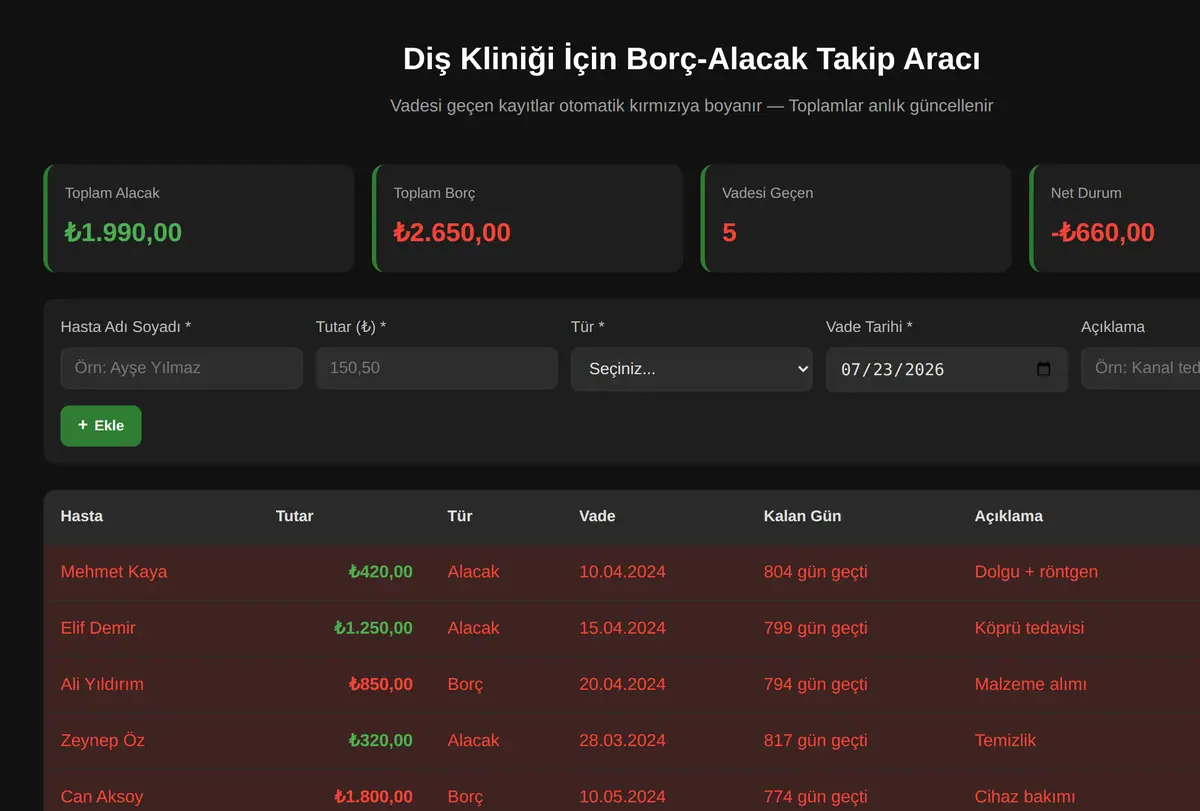Click due date 15.04.2024
This screenshot has width=1200, height=811.
pyautogui.click(x=622, y=628)
